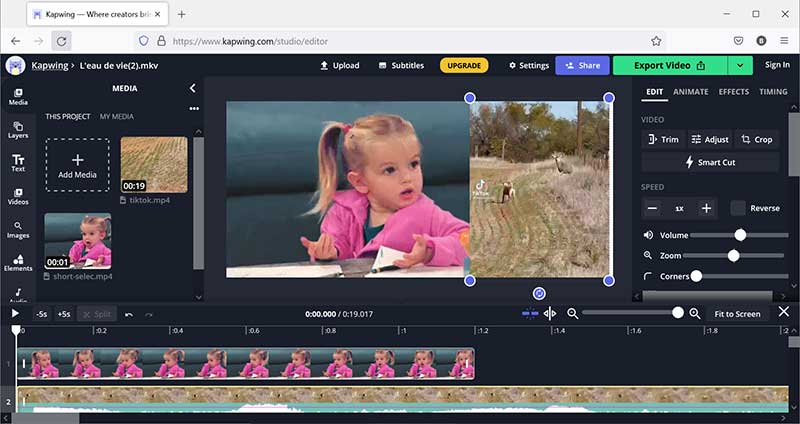Zoom in the timeline with magnifier plus

(694, 314)
